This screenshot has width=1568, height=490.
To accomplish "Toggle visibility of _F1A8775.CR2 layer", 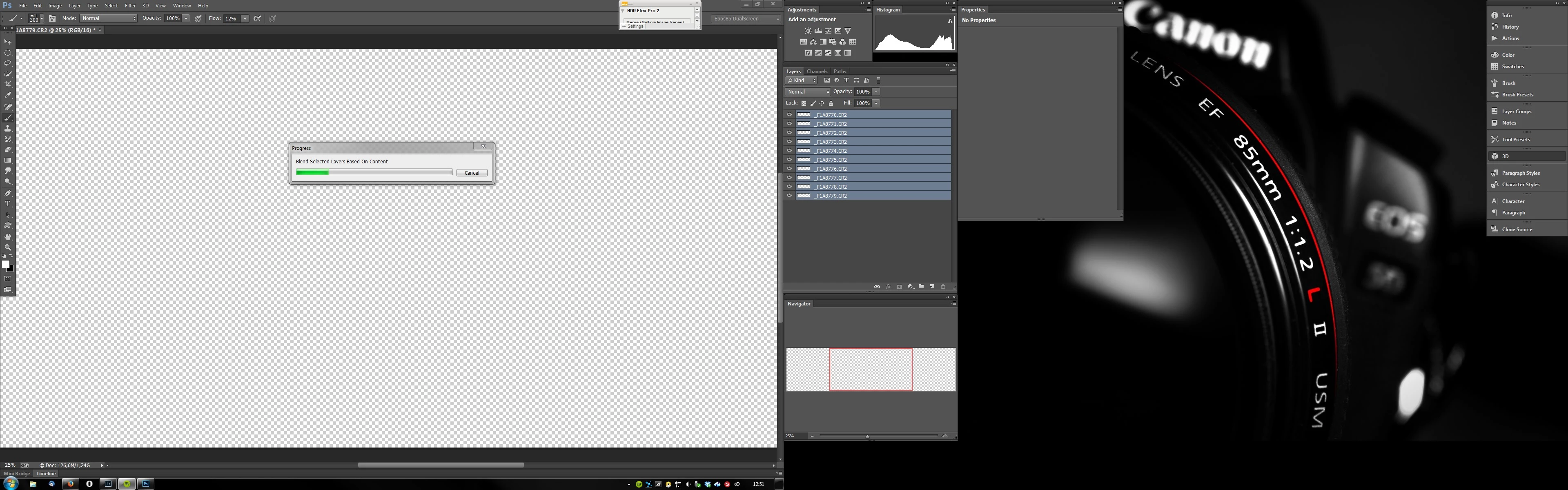I will tap(789, 160).
